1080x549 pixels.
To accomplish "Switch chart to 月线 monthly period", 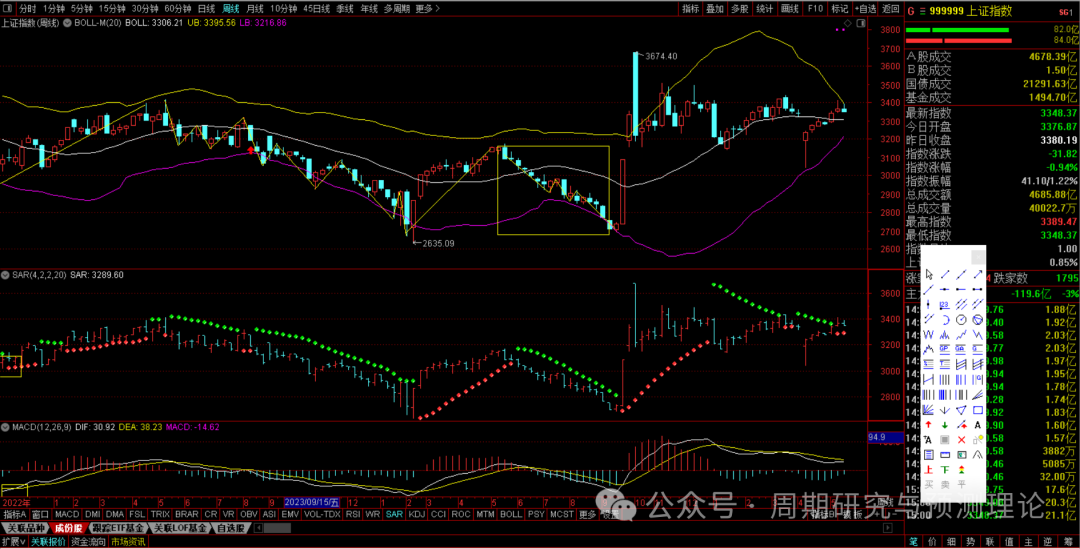I will tap(255, 8).
